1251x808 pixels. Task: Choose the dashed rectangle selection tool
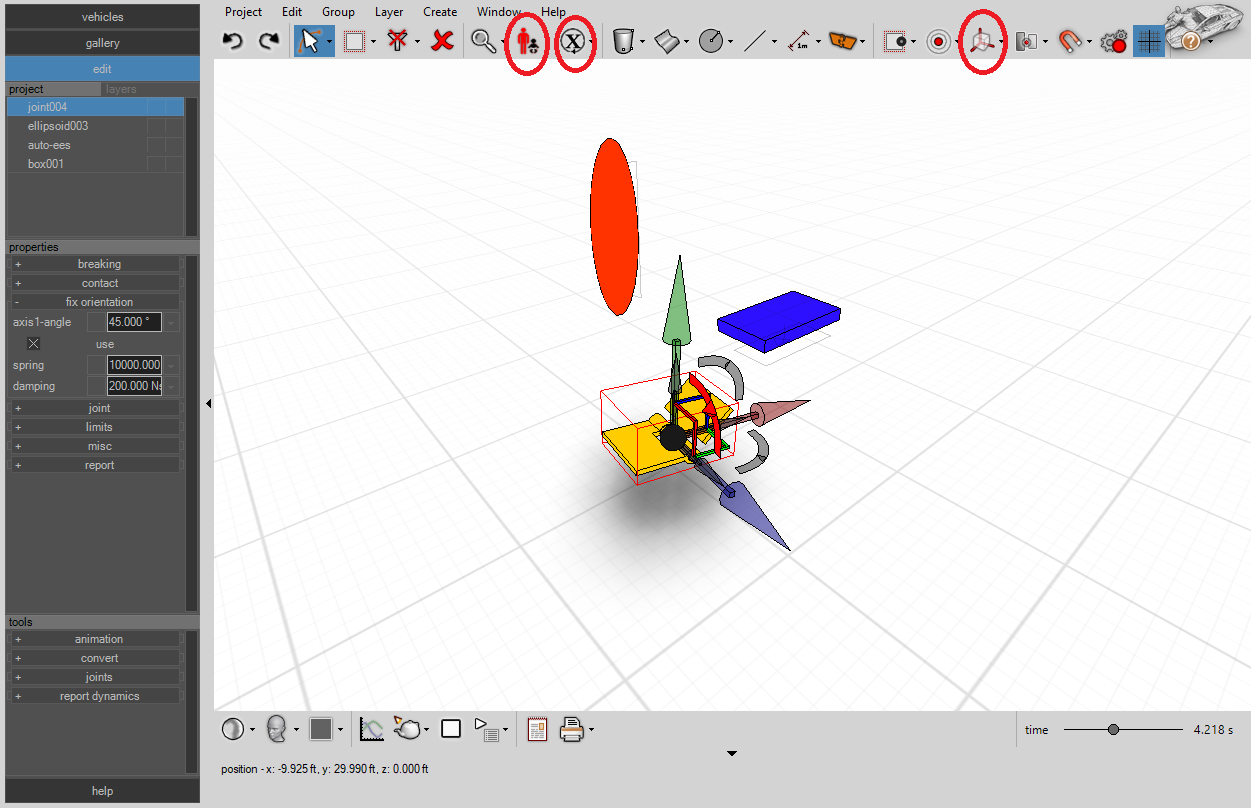click(x=354, y=41)
